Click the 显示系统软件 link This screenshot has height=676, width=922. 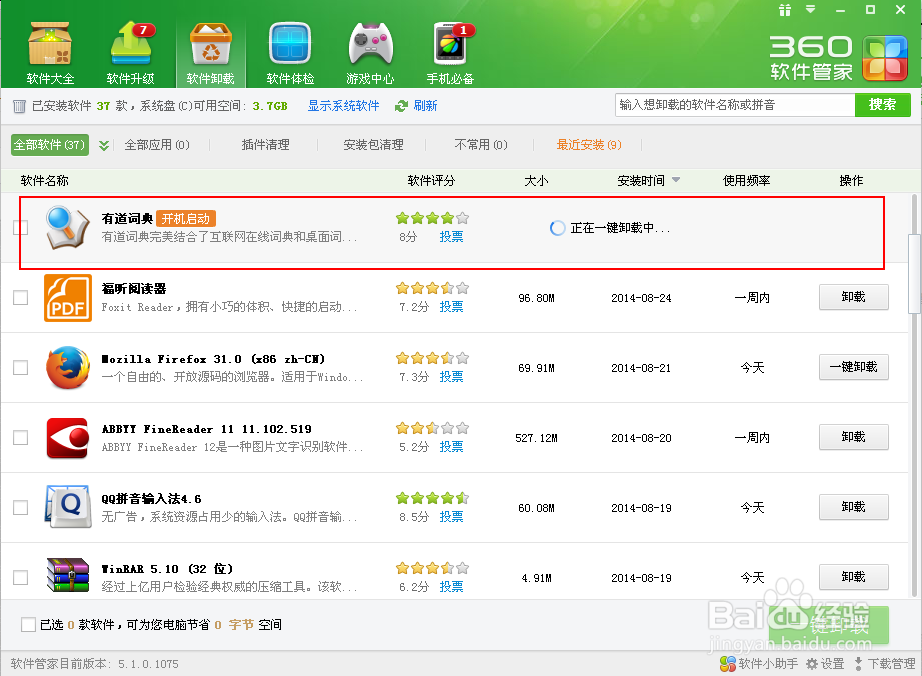[x=344, y=105]
